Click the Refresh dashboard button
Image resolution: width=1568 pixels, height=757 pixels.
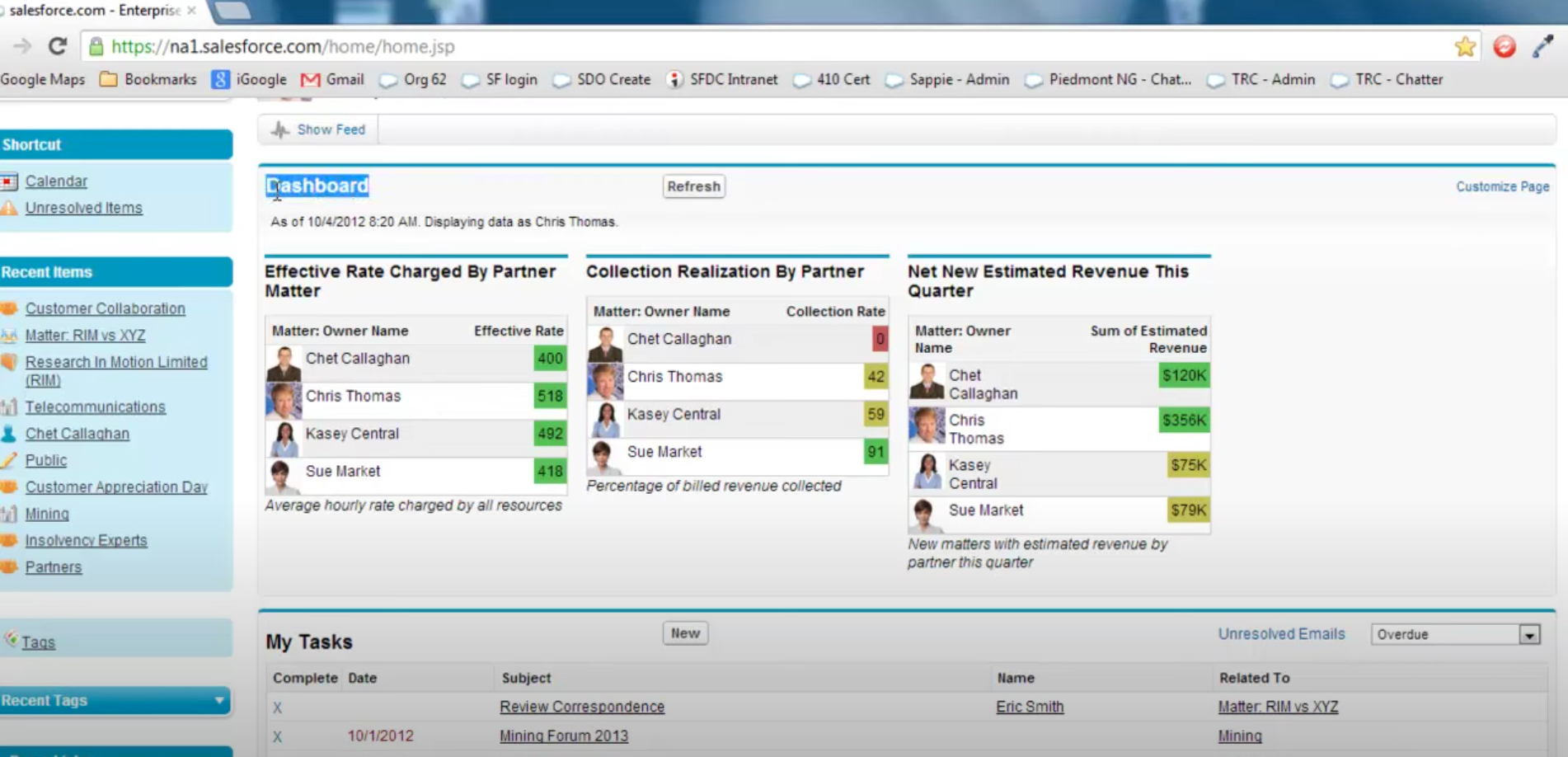[x=694, y=186]
